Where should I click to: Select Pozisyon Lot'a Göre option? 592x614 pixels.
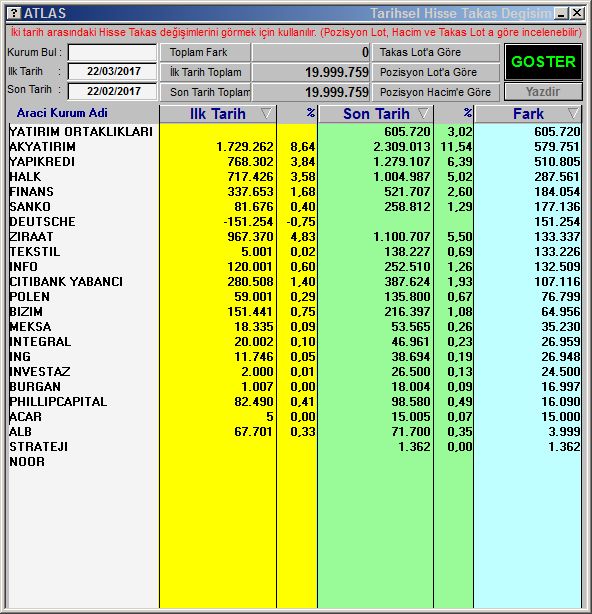pos(436,72)
